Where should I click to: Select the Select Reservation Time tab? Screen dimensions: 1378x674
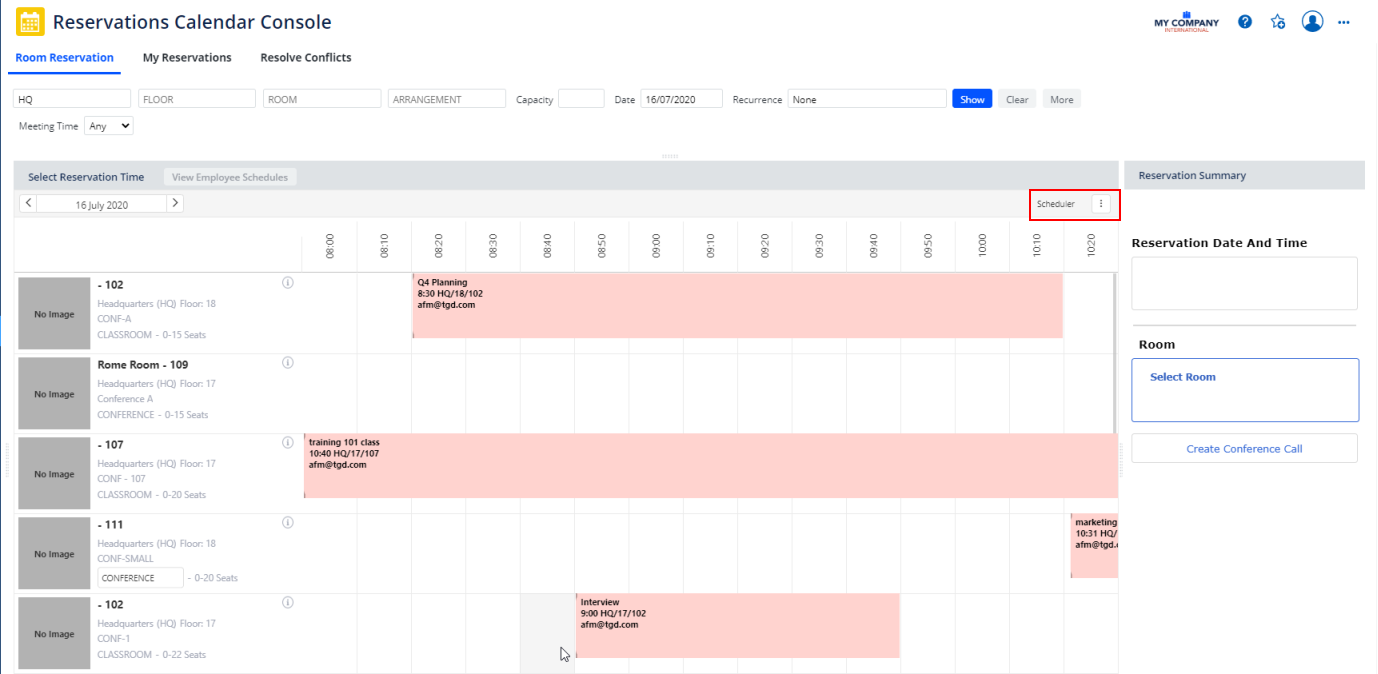(x=86, y=177)
